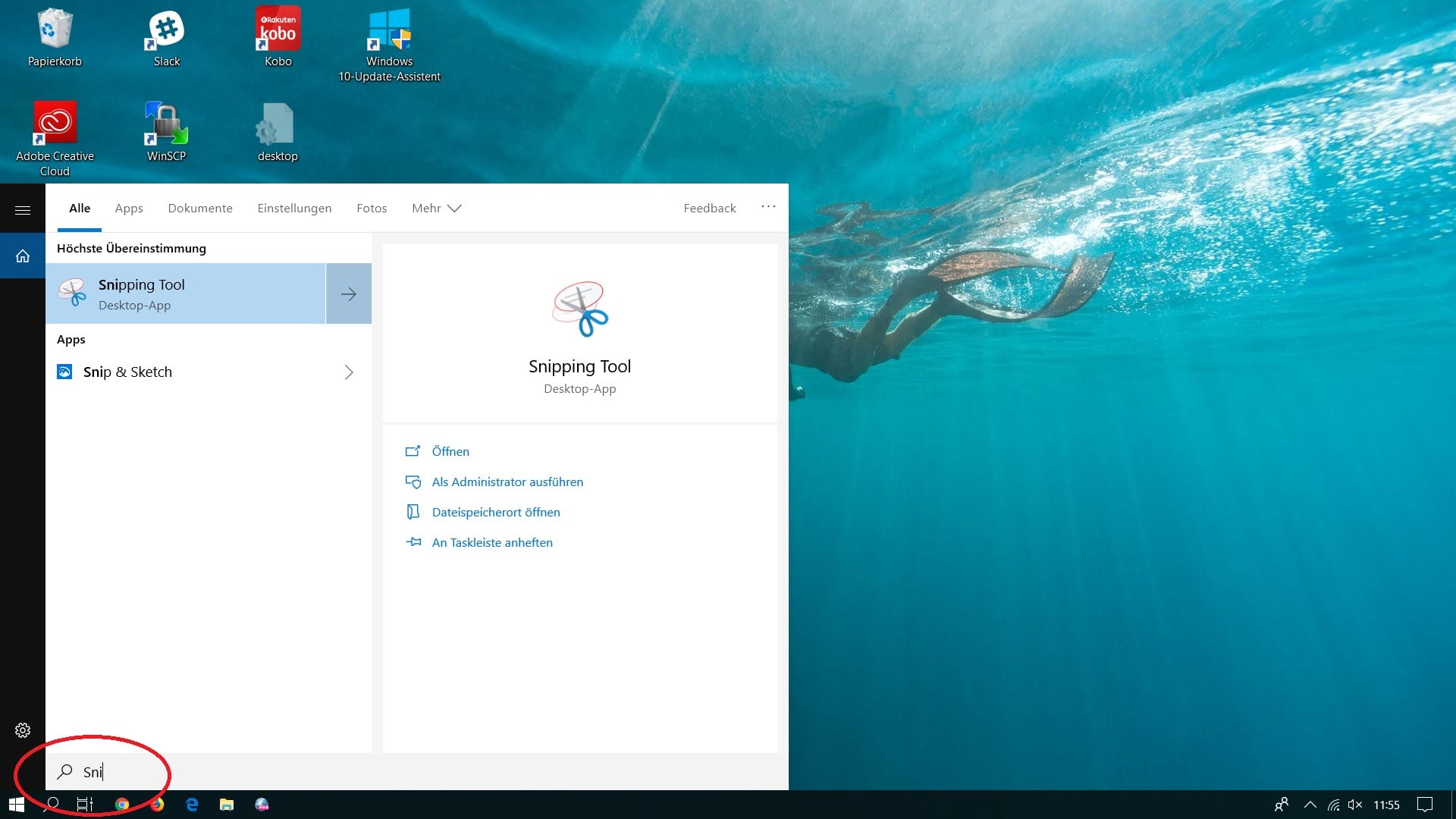The image size is (1456, 819).
Task: Switch to the Einstellungen search tab
Action: (294, 208)
